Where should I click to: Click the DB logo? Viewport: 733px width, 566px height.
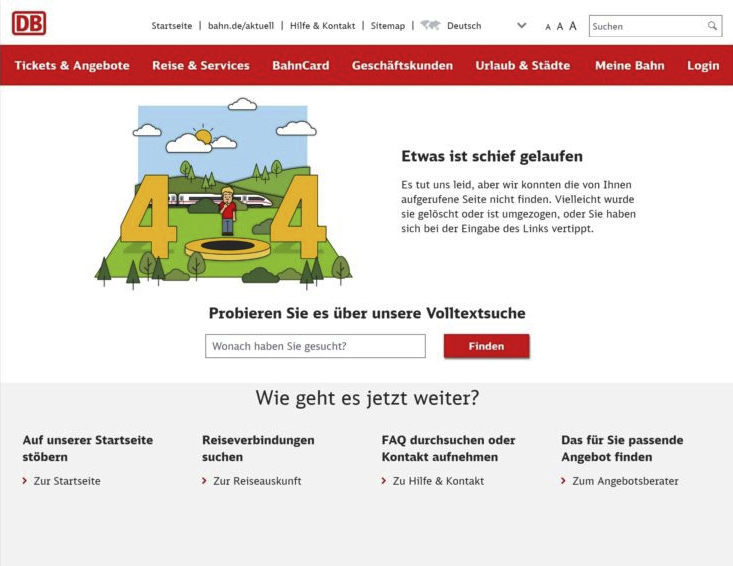(29, 23)
